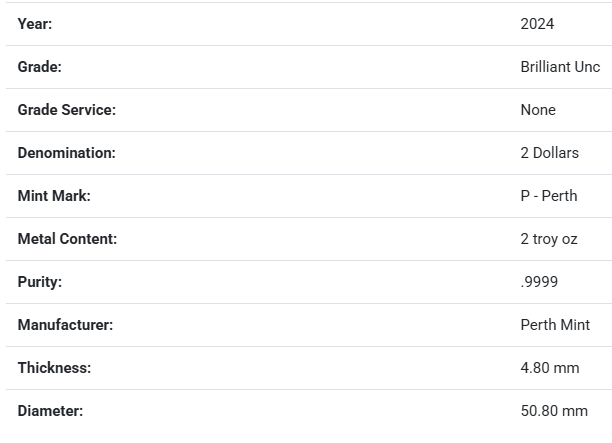Select the .9999 purity value
The width and height of the screenshot is (612, 443).
click(x=539, y=282)
